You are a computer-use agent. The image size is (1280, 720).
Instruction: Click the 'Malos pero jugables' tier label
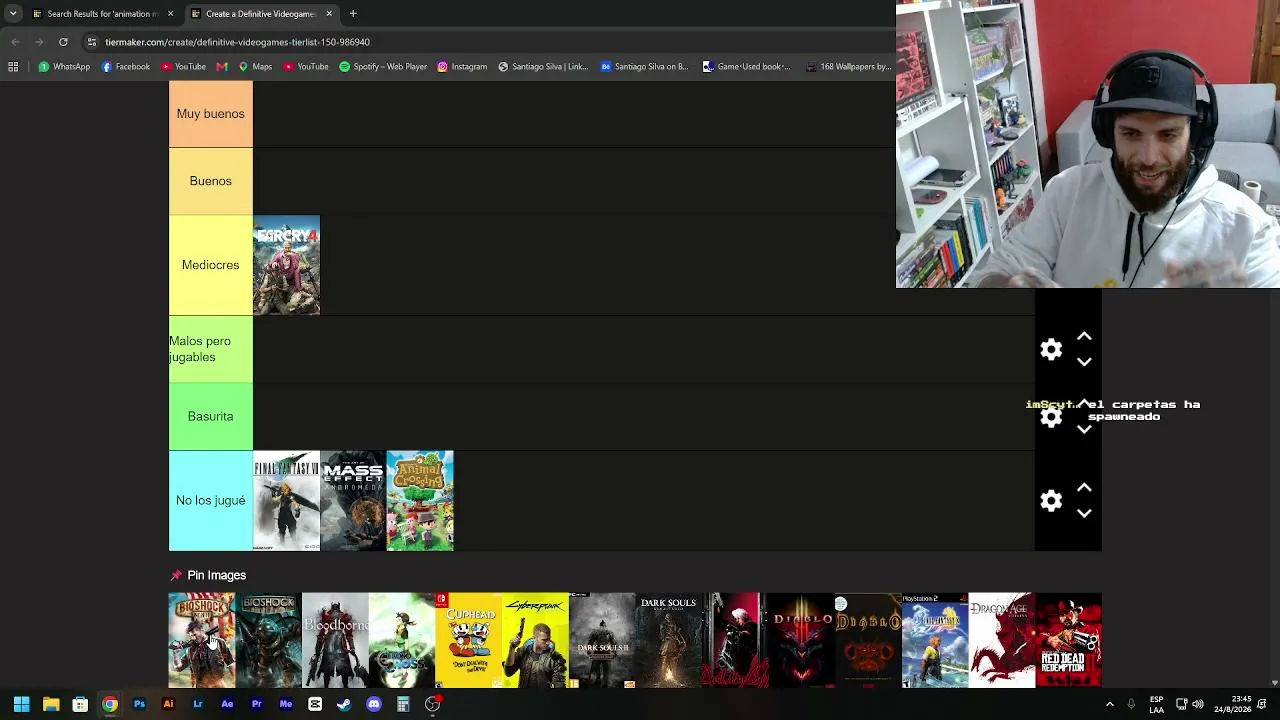point(210,349)
